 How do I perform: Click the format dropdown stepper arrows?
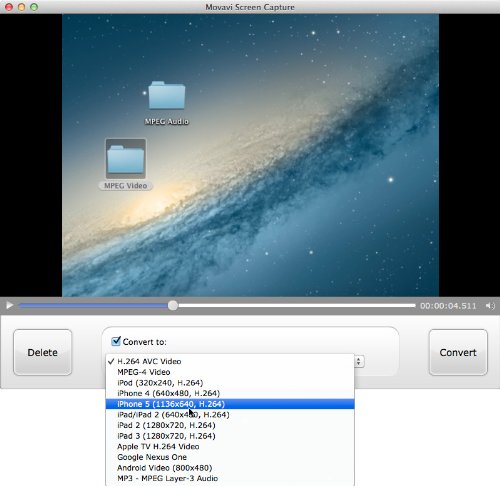[x=359, y=362]
